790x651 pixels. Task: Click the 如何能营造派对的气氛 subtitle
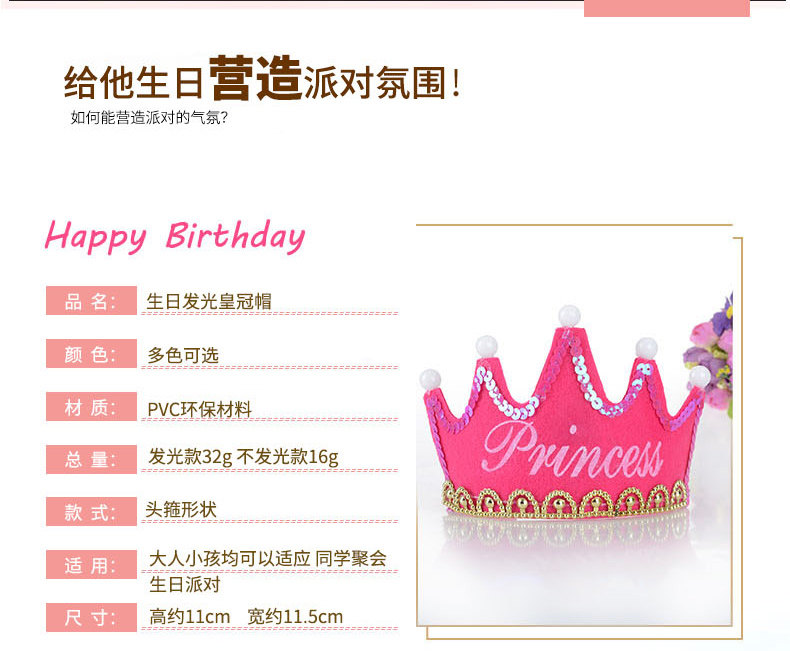(x=149, y=117)
